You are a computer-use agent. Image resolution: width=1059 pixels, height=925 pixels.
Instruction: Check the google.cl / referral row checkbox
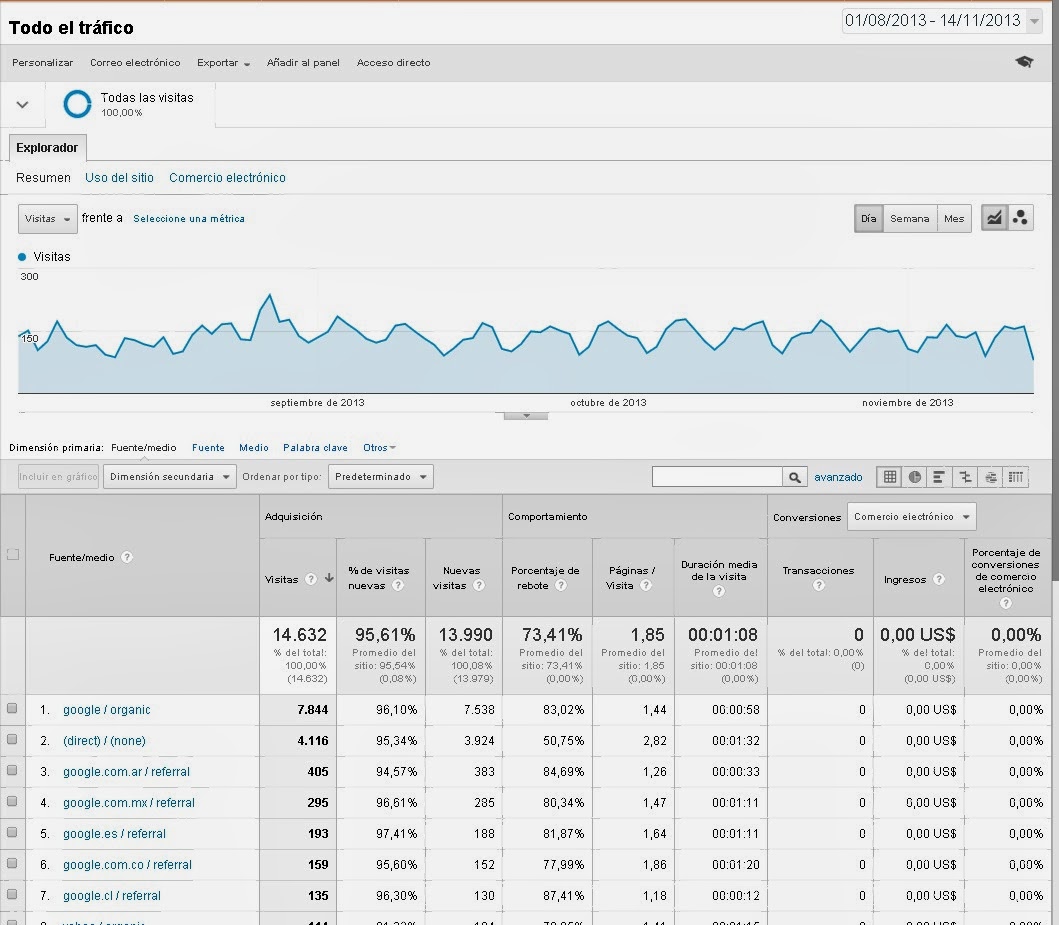click(11, 894)
